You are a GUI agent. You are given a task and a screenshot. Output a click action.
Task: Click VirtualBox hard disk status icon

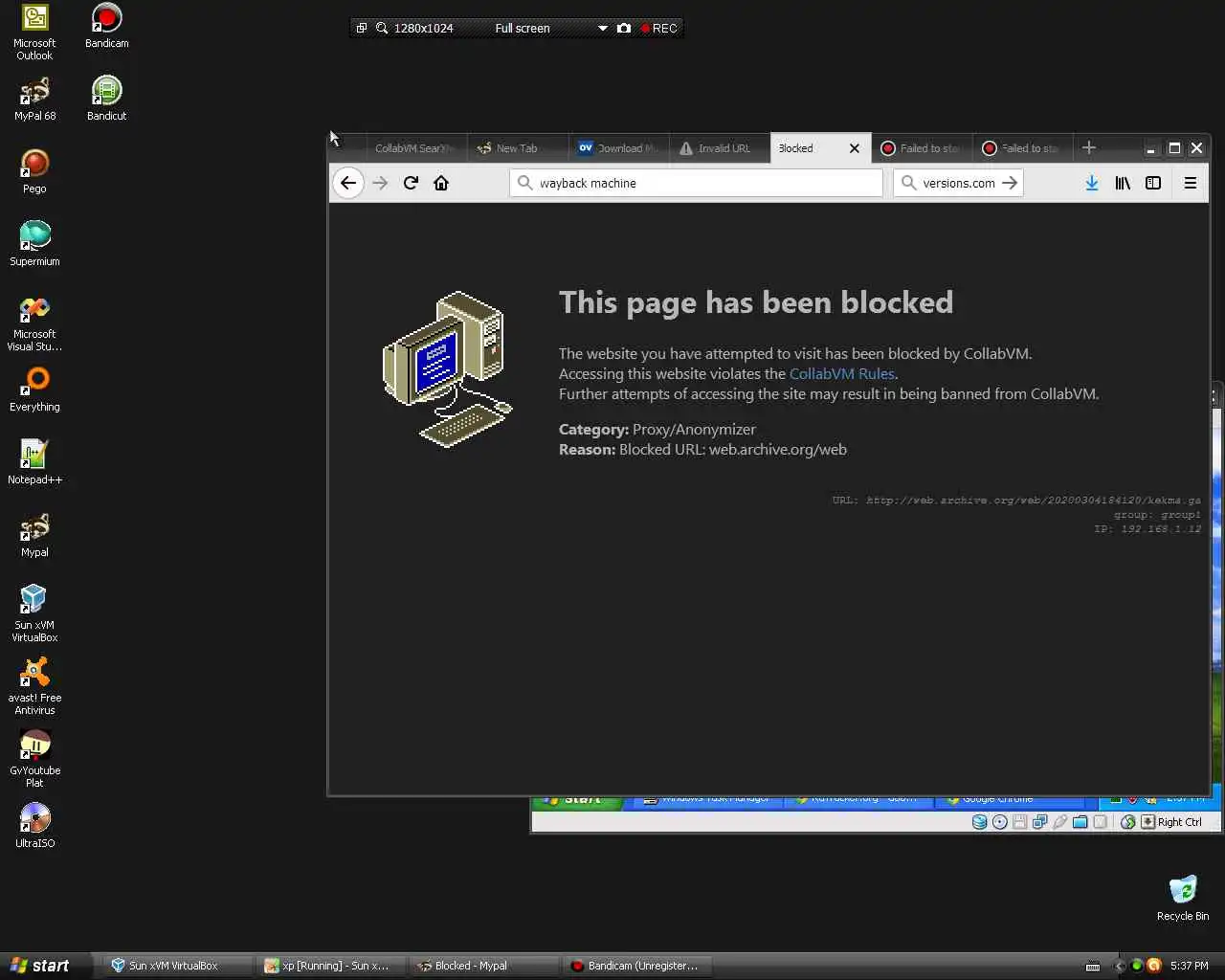pyautogui.click(x=979, y=822)
